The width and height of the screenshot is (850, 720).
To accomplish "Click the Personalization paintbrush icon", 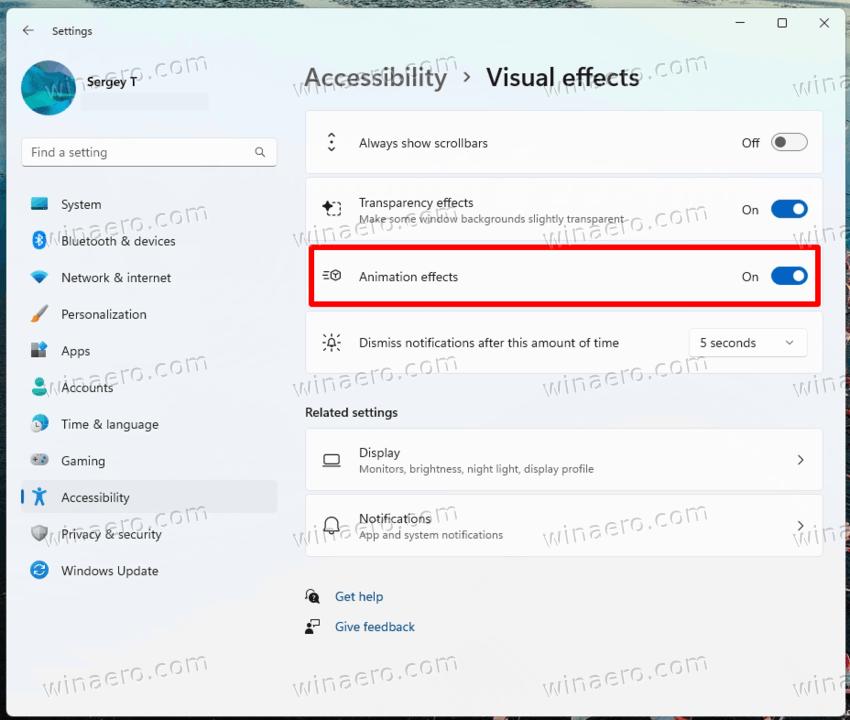I will (x=39, y=313).
